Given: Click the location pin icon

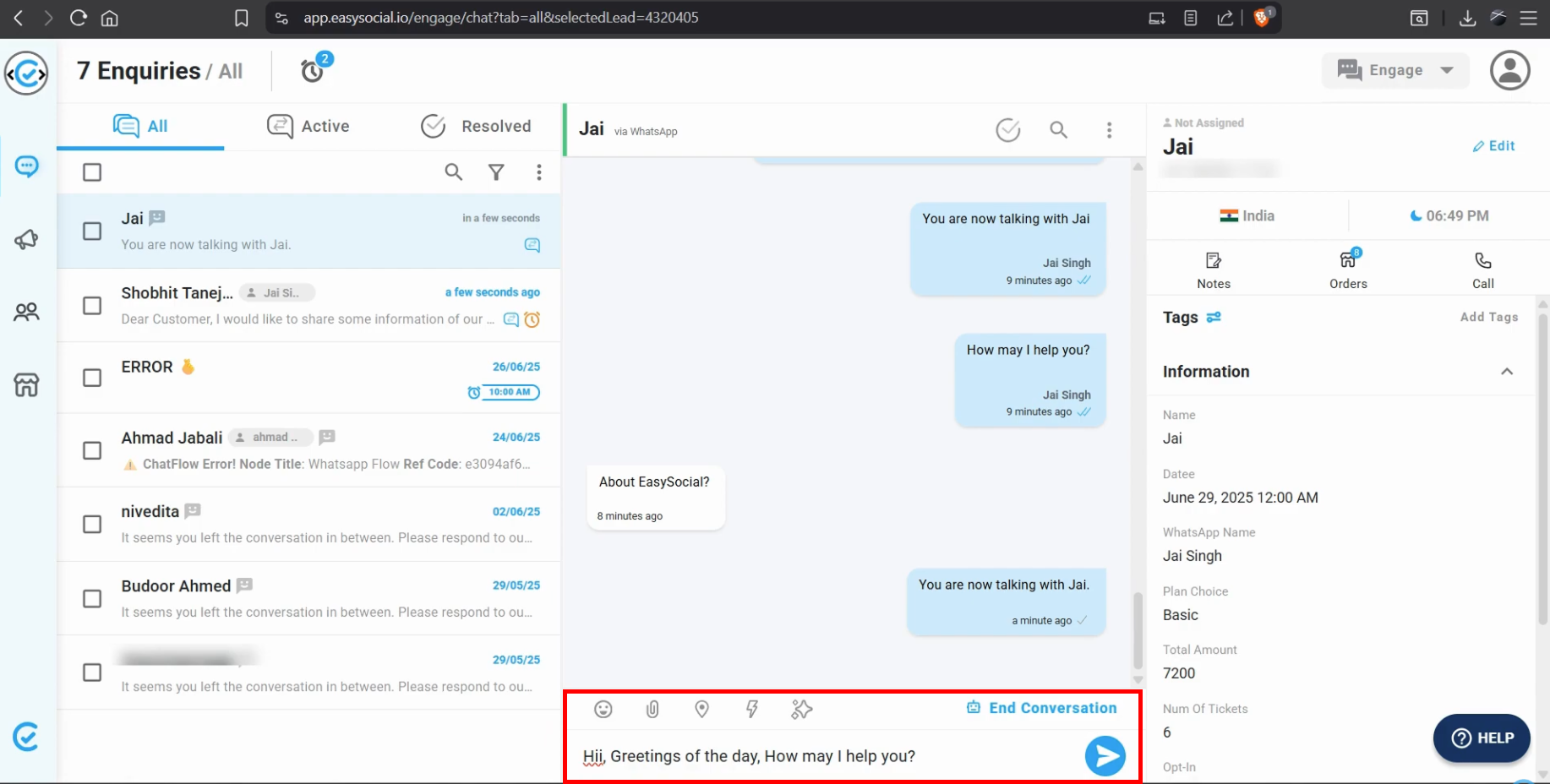Looking at the screenshot, I should 701,709.
